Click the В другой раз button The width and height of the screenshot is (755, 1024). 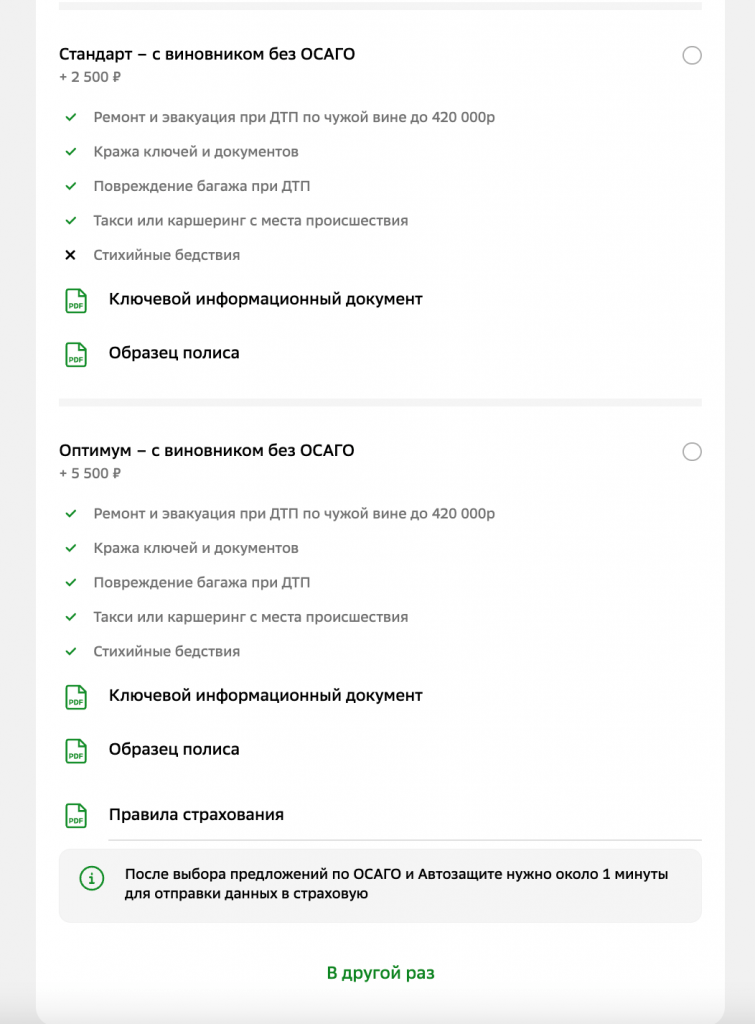click(380, 972)
